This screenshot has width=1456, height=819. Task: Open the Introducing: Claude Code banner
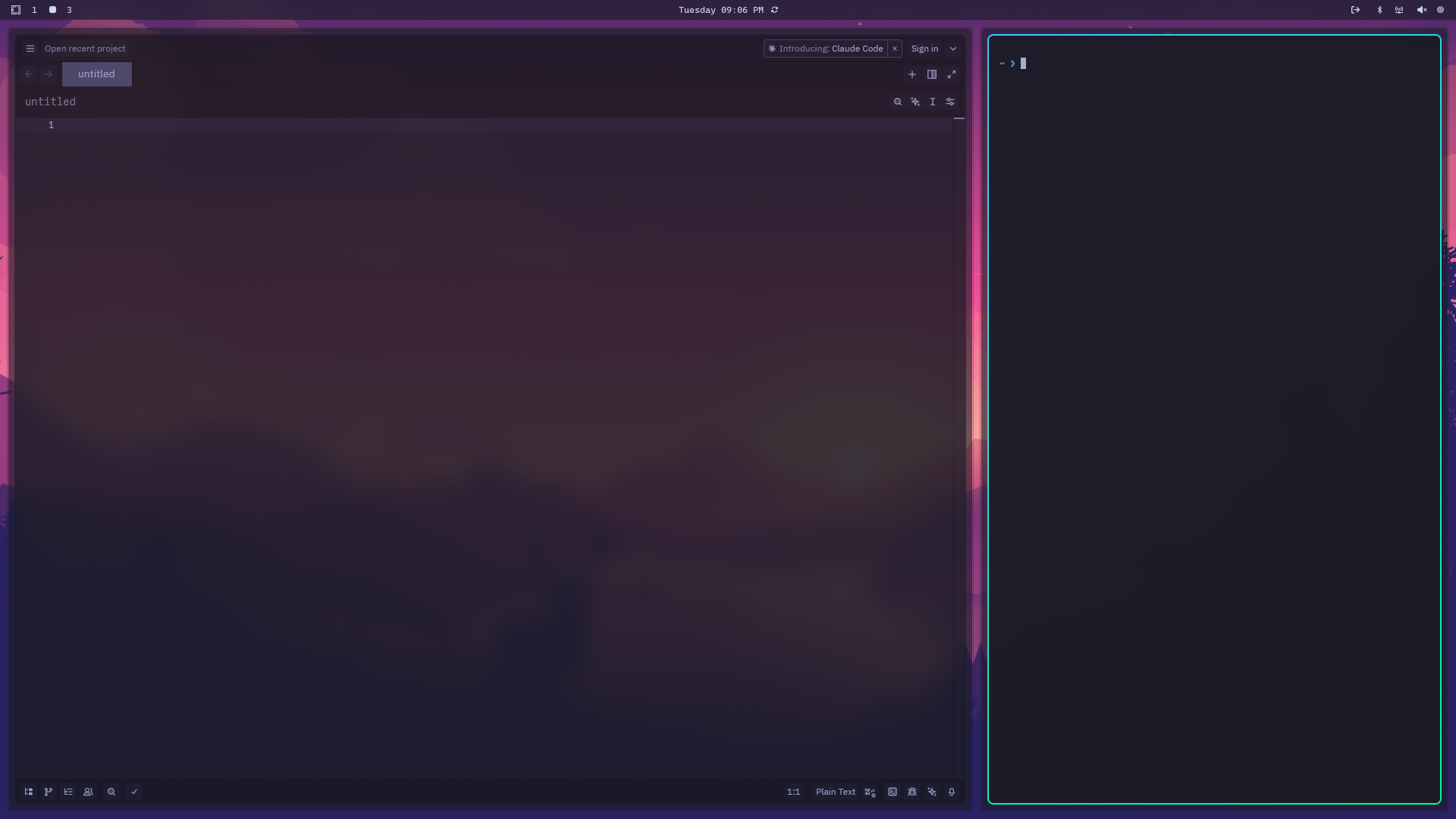click(827, 49)
